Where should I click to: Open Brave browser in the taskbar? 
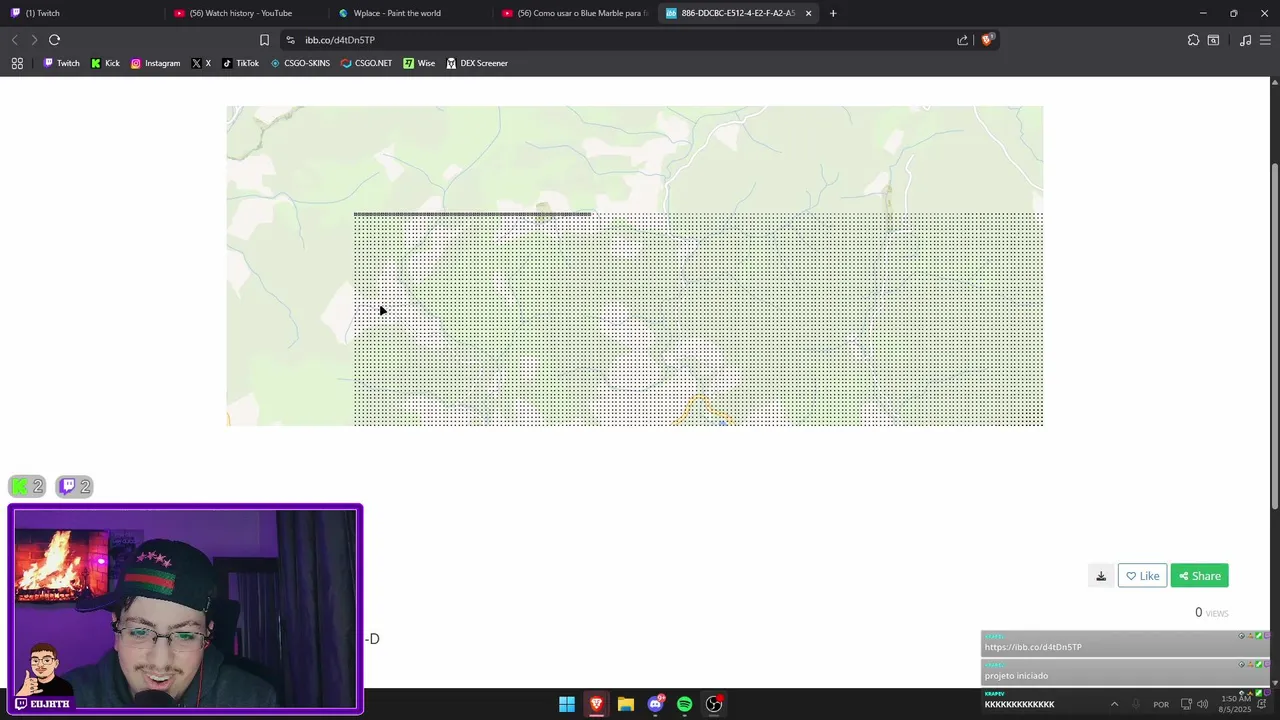pyautogui.click(x=596, y=704)
